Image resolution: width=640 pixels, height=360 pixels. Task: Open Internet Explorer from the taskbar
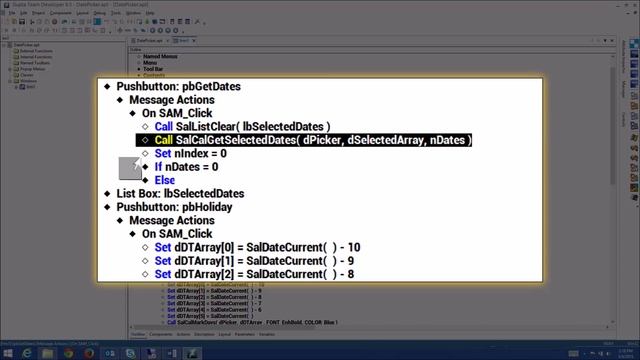(x=27, y=353)
